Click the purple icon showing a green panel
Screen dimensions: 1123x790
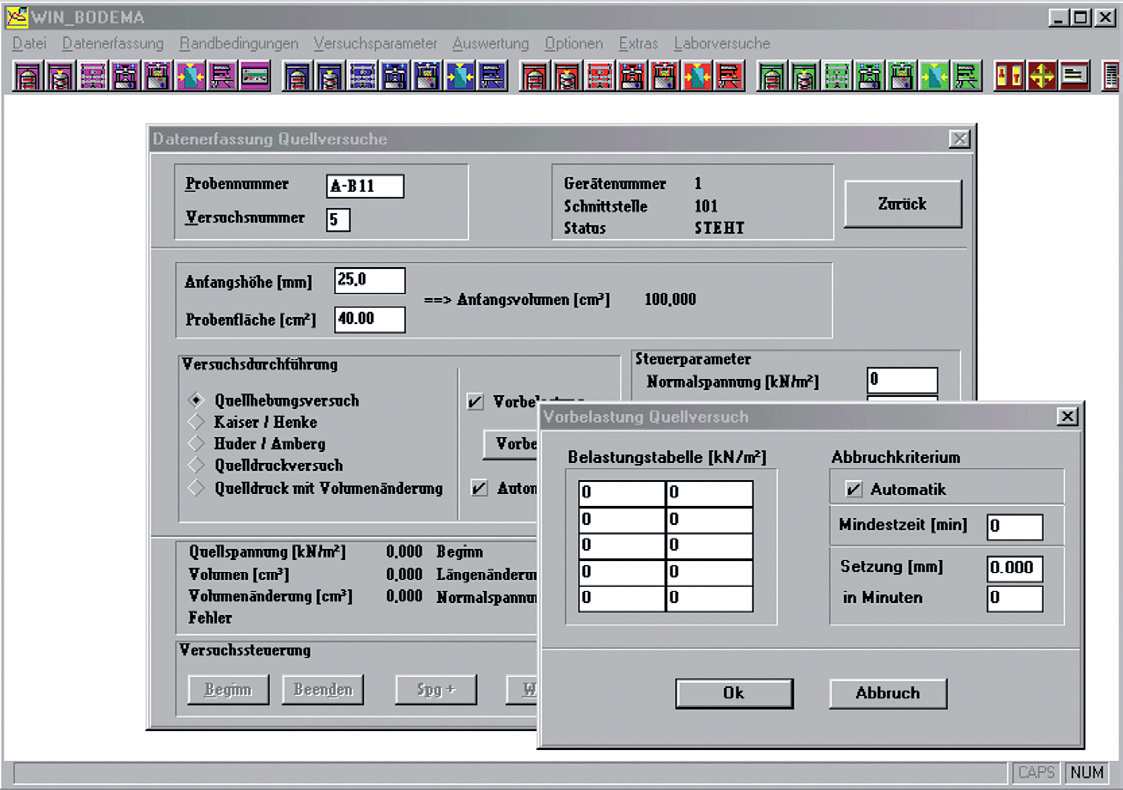click(x=256, y=76)
